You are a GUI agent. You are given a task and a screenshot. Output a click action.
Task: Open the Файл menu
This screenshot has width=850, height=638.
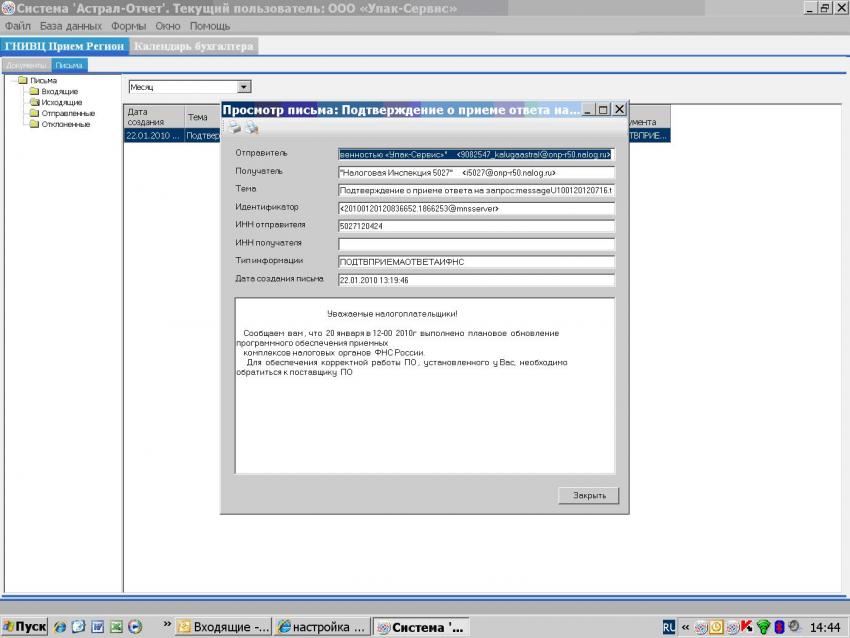tap(18, 25)
